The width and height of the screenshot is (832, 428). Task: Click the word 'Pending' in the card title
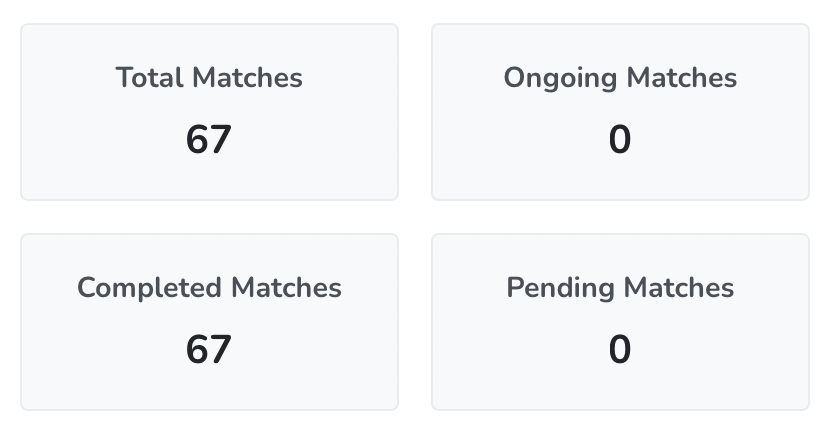point(561,288)
